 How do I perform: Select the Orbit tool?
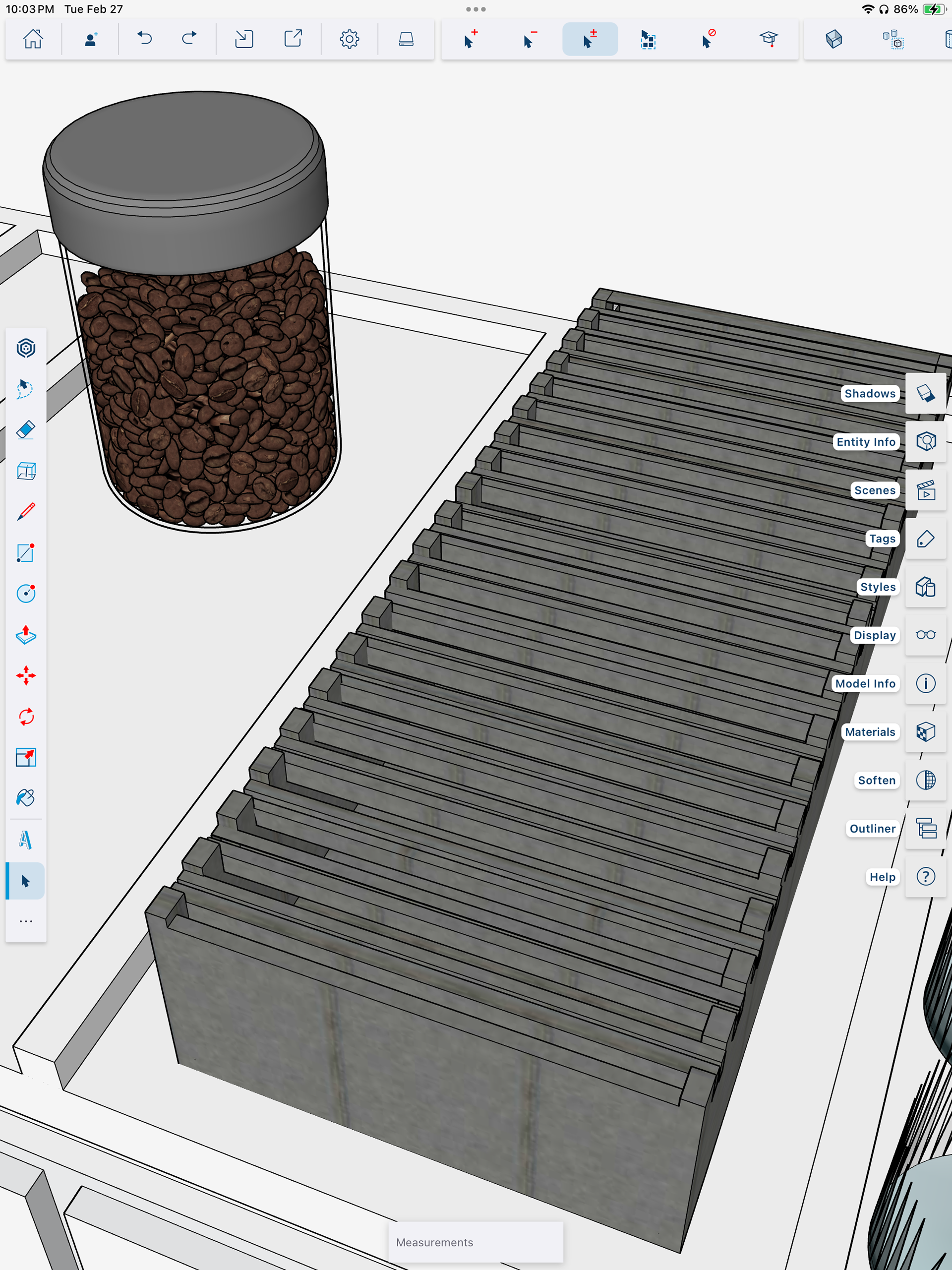coord(26,349)
